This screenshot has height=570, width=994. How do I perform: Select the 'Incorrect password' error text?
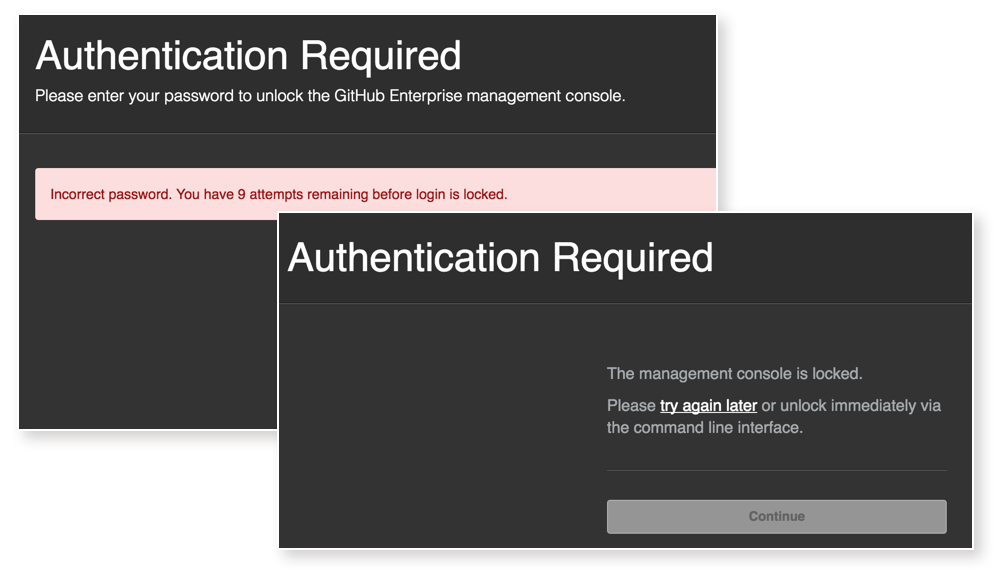coord(111,194)
